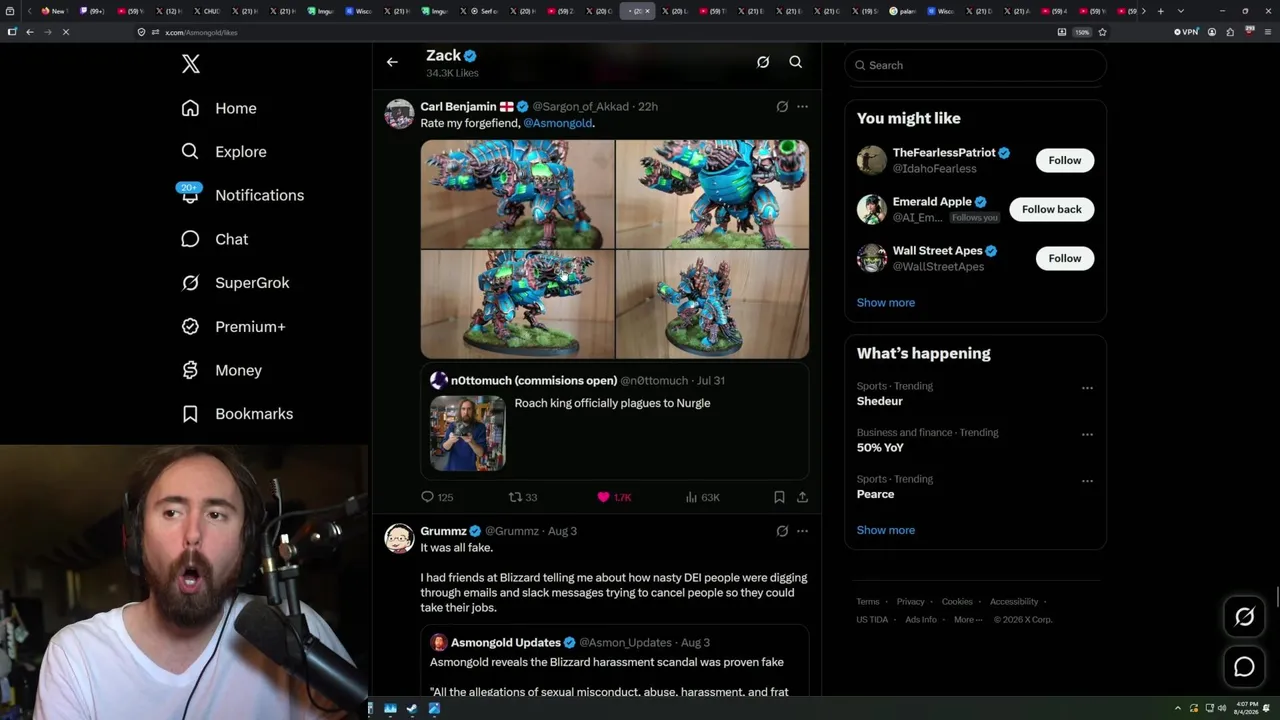Open the bottom-left forgefiend photo
Viewport: 1280px width, 720px height.
click(517, 304)
